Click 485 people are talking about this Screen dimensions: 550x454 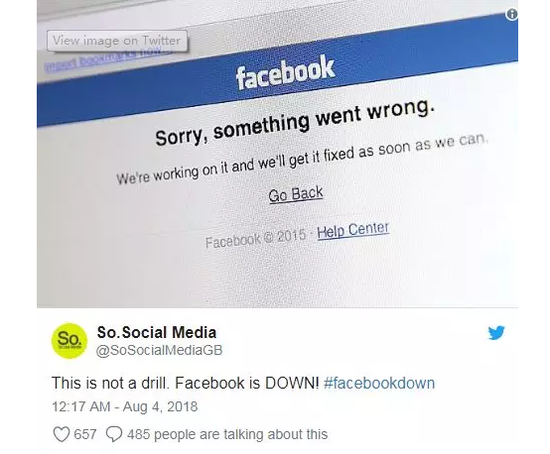coord(227,434)
